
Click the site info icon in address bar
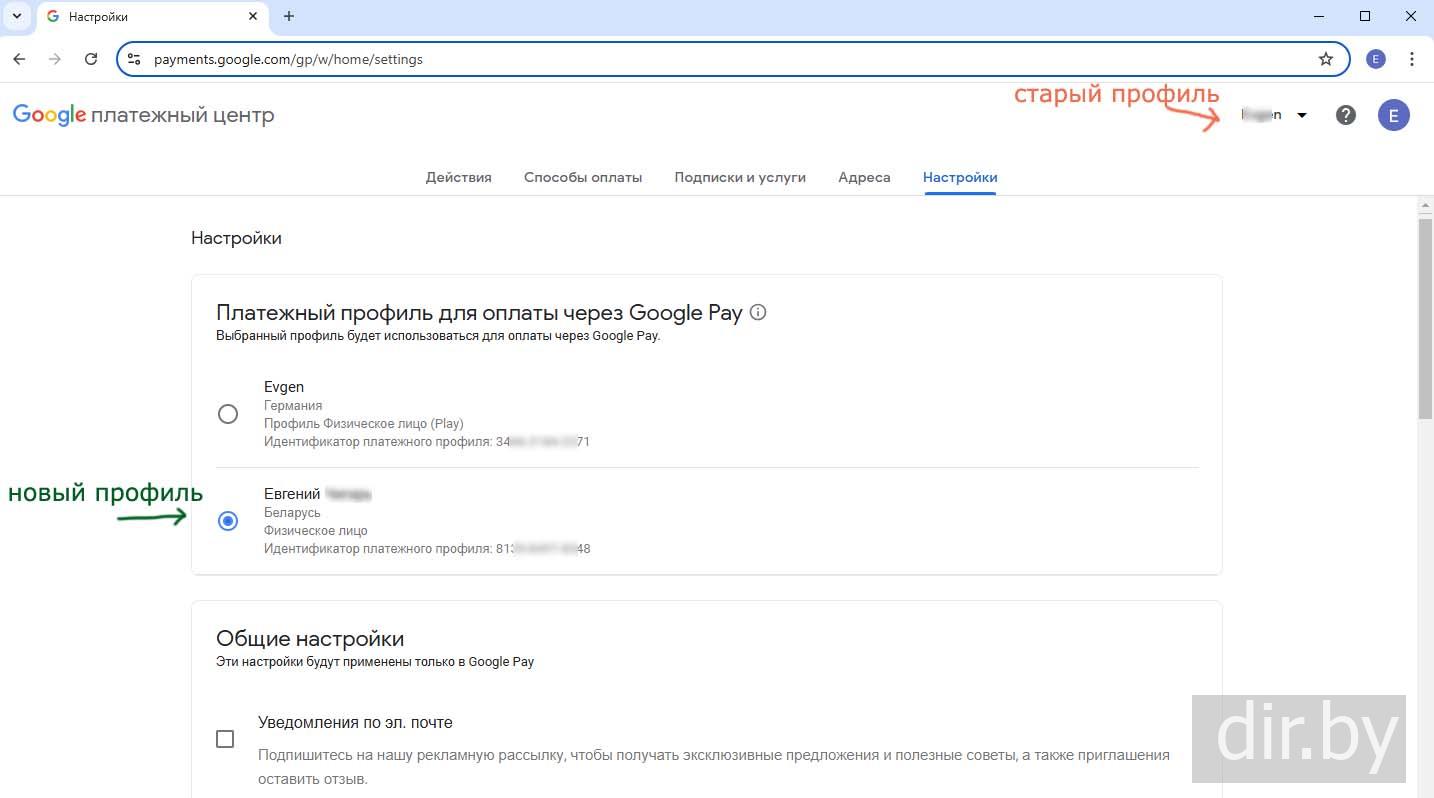(135, 59)
